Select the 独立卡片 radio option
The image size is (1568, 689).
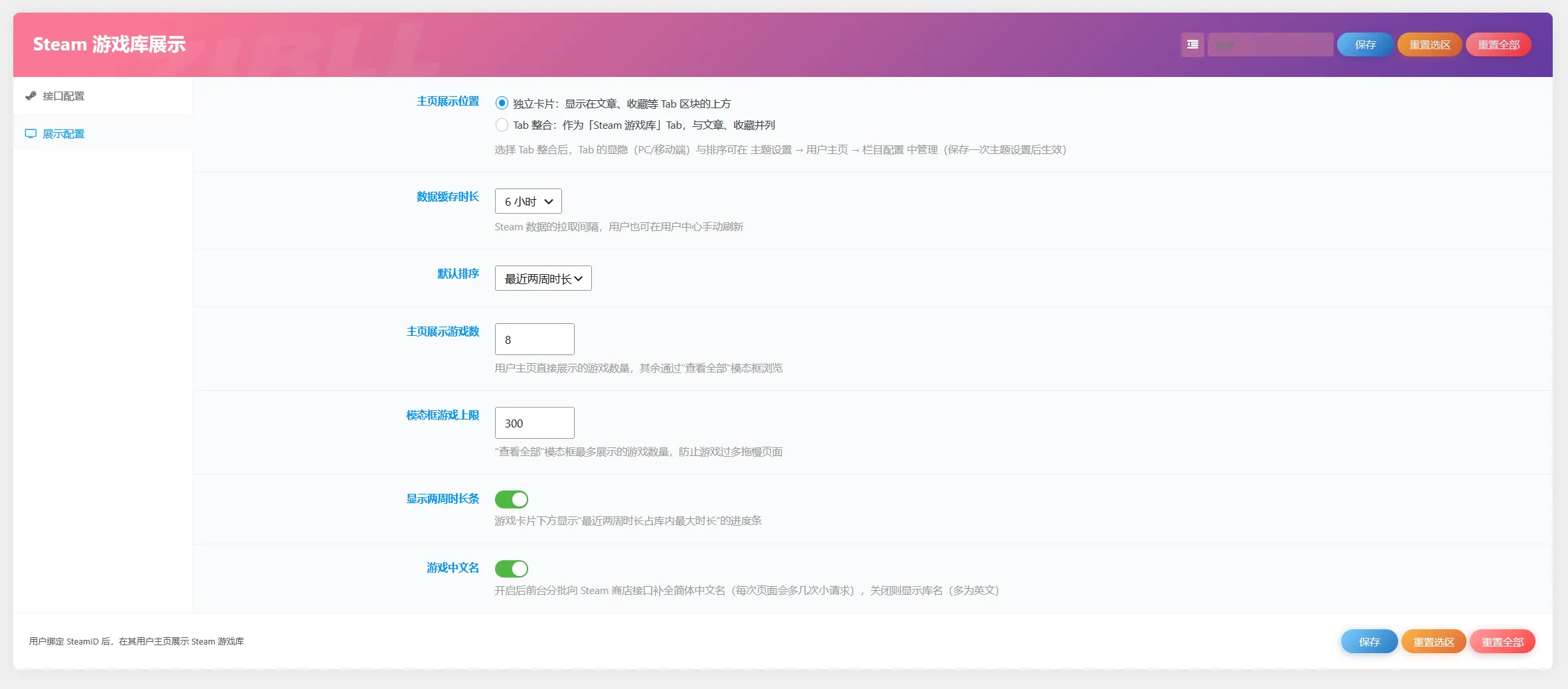(x=502, y=103)
